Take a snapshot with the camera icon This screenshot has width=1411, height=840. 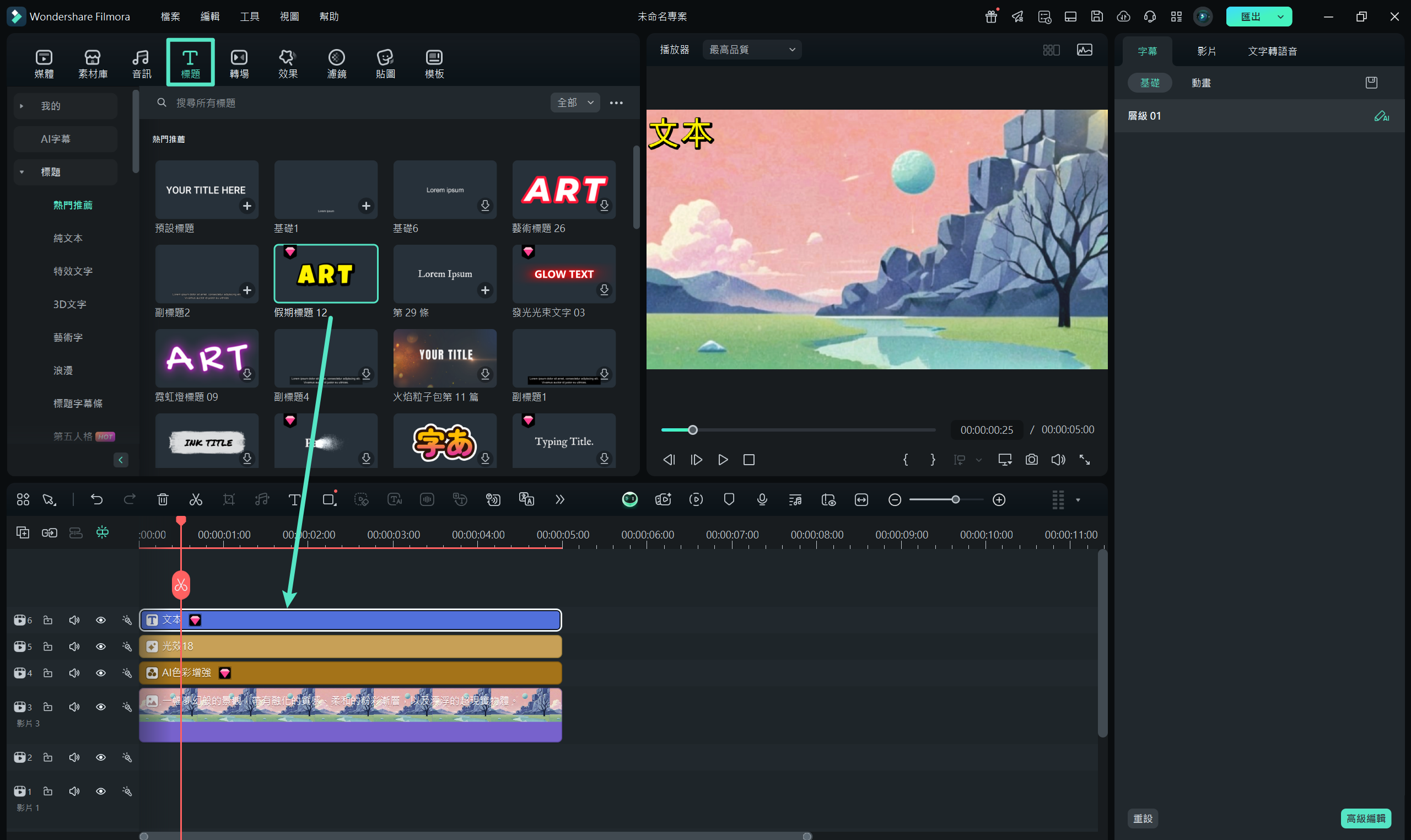click(x=1031, y=460)
